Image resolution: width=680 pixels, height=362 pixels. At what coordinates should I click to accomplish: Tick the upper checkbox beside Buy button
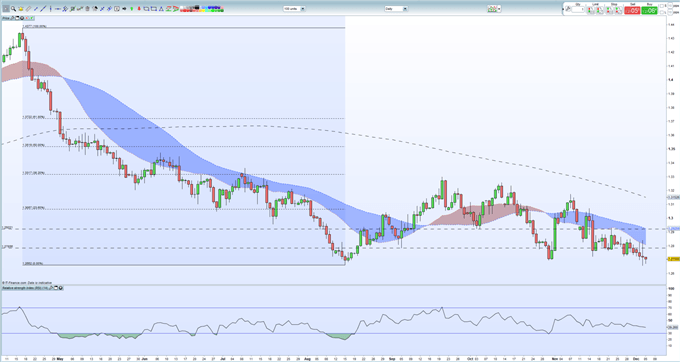pos(661,6)
